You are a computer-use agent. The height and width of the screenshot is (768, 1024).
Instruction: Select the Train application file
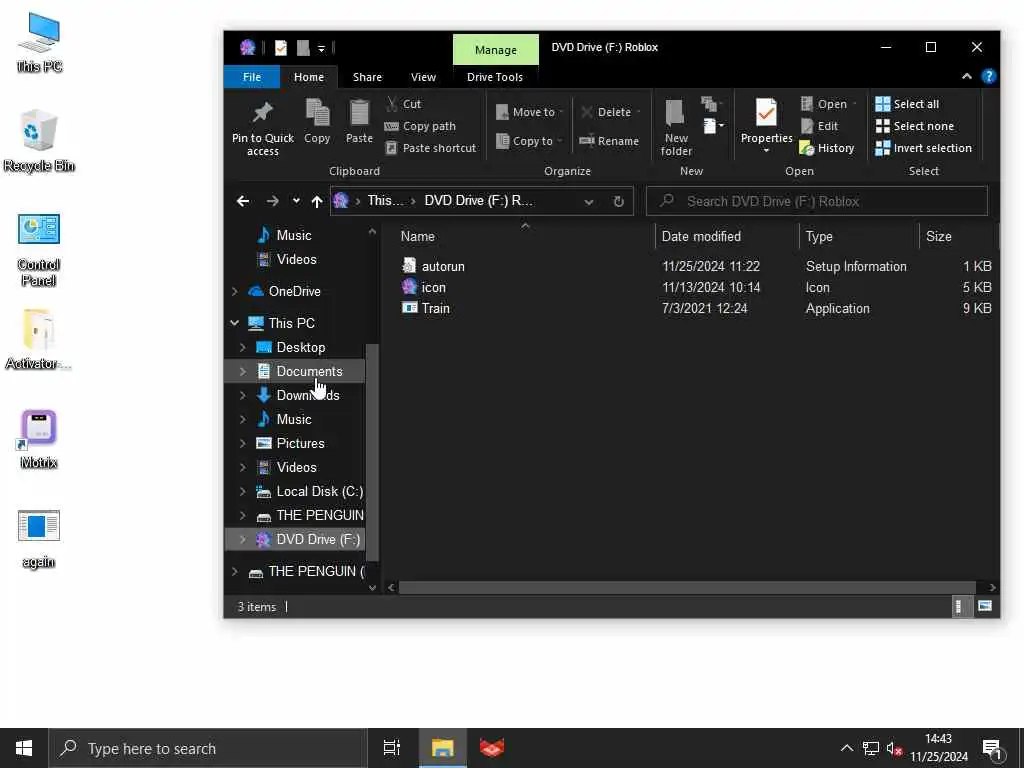tap(696, 308)
